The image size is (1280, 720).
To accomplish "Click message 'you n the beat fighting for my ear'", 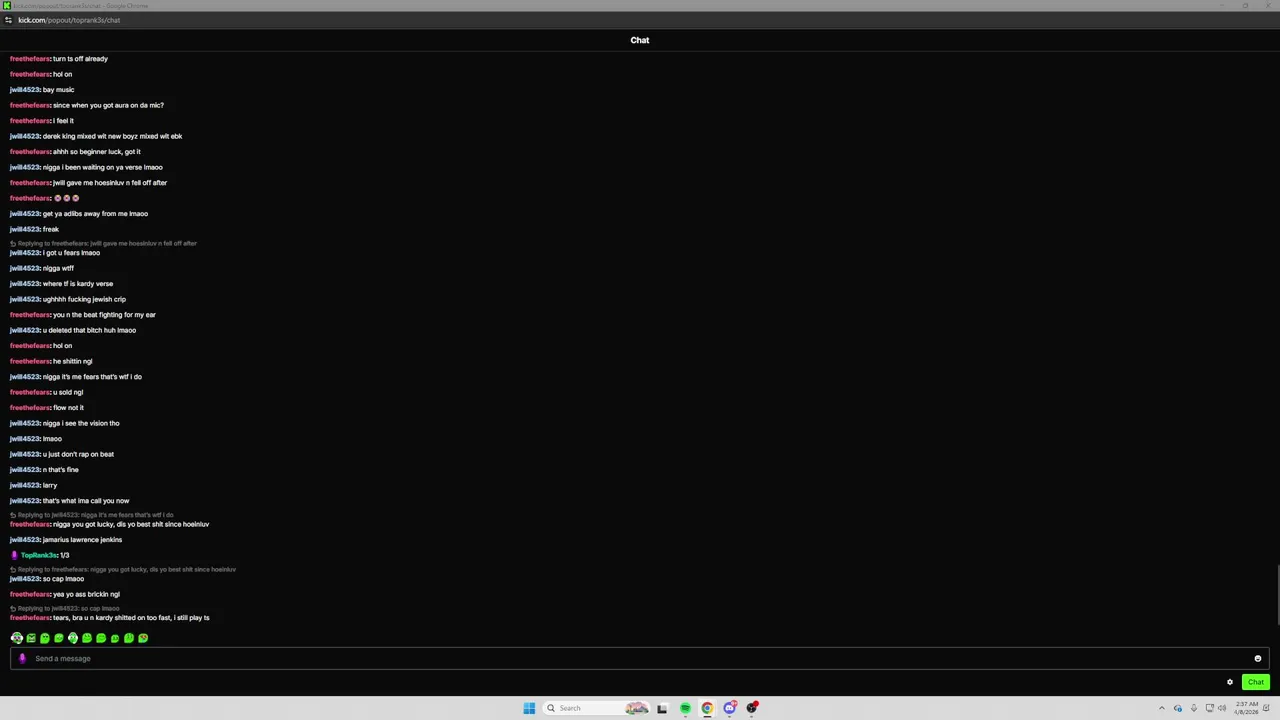I will coord(104,315).
